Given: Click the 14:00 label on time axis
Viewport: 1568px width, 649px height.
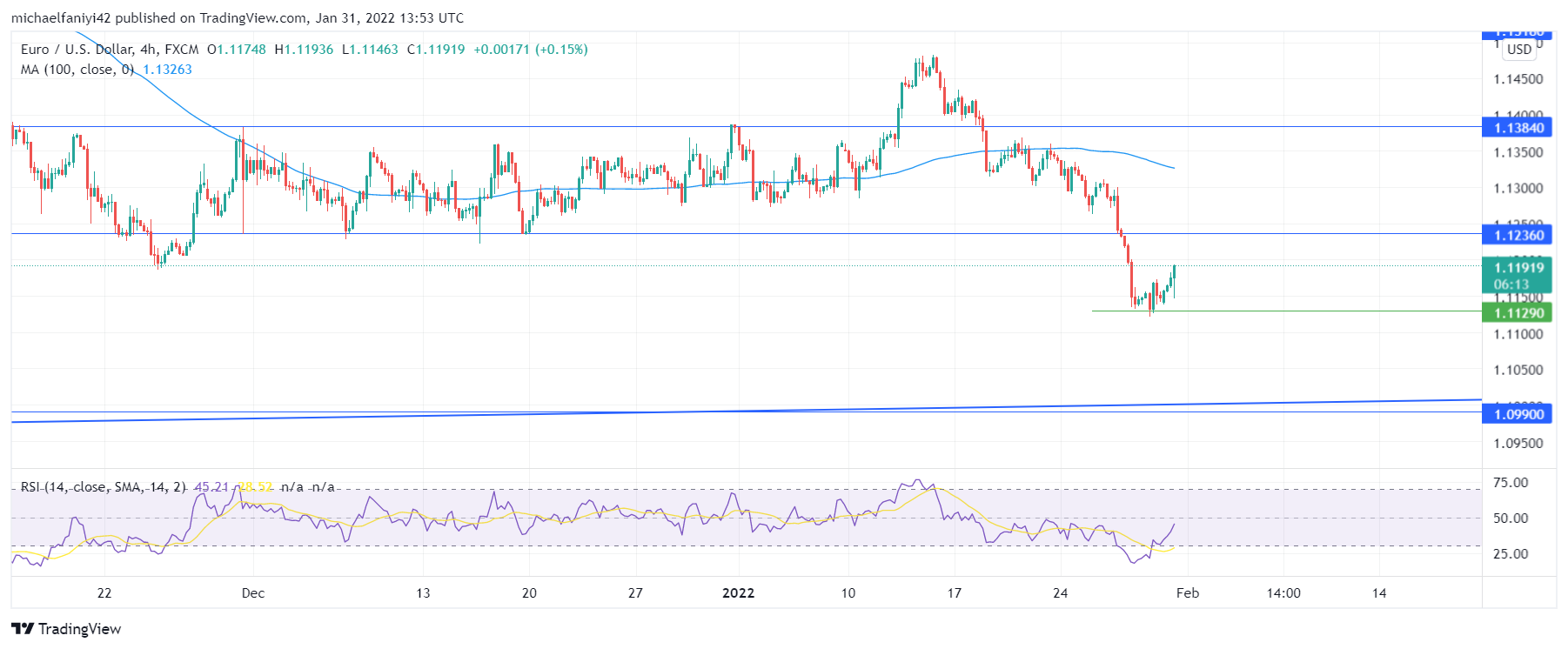Looking at the screenshot, I should 1283,593.
